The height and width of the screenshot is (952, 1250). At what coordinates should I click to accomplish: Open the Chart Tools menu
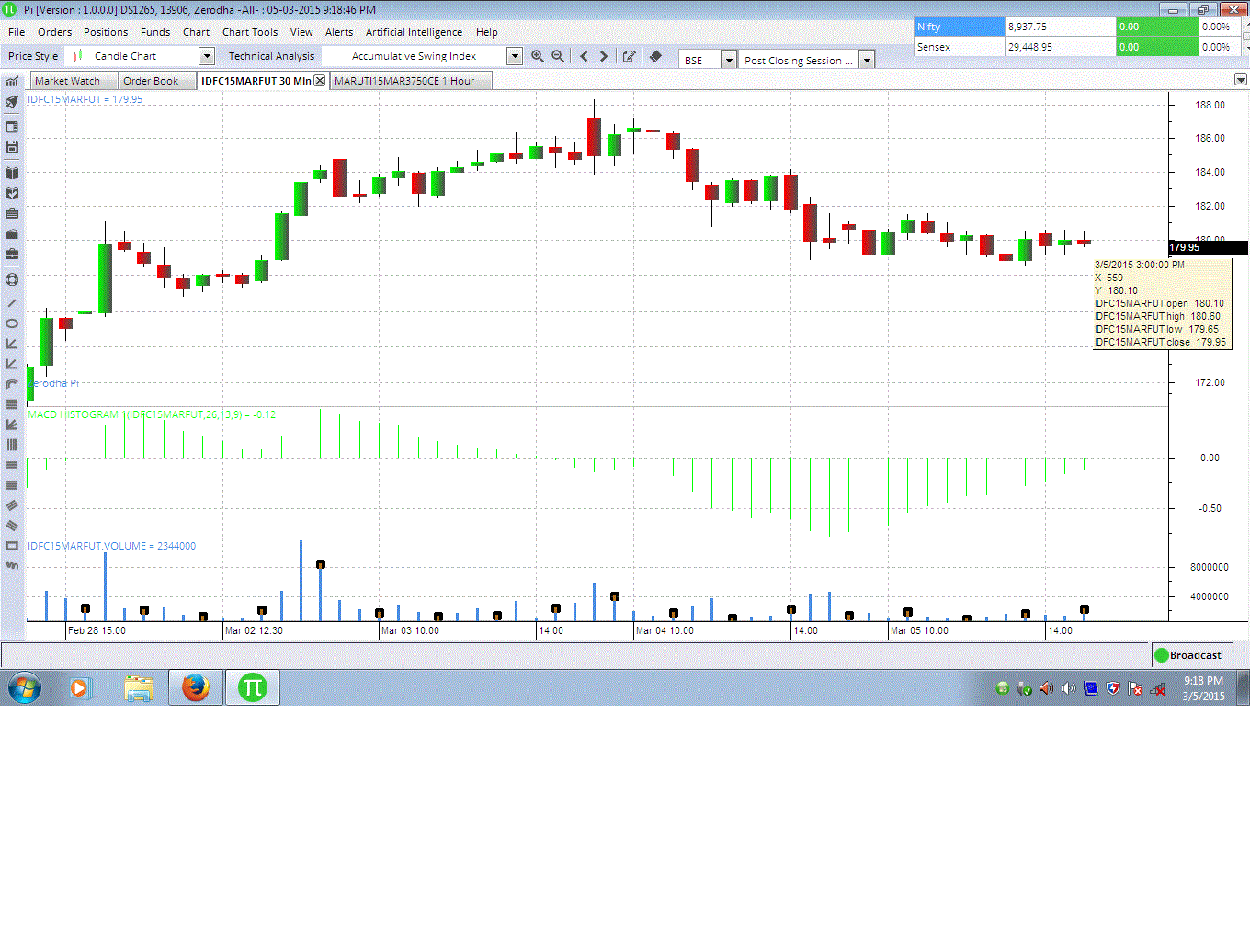[x=250, y=32]
